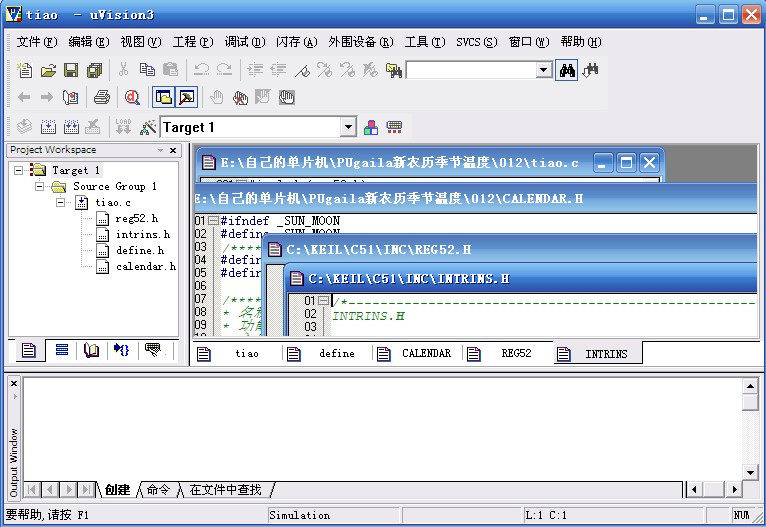Collapse code fold on line 01 of INTRINS.H
Viewport: 766px width, 527px height.
[323, 301]
